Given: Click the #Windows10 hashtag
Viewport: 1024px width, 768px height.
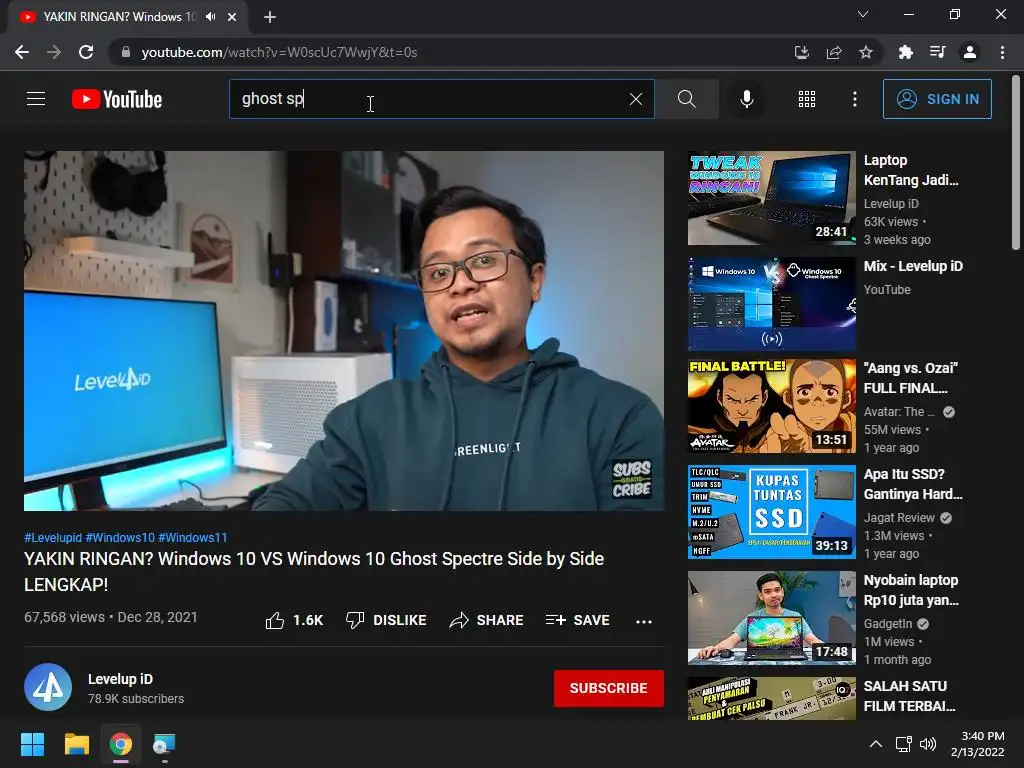Looking at the screenshot, I should [120, 537].
